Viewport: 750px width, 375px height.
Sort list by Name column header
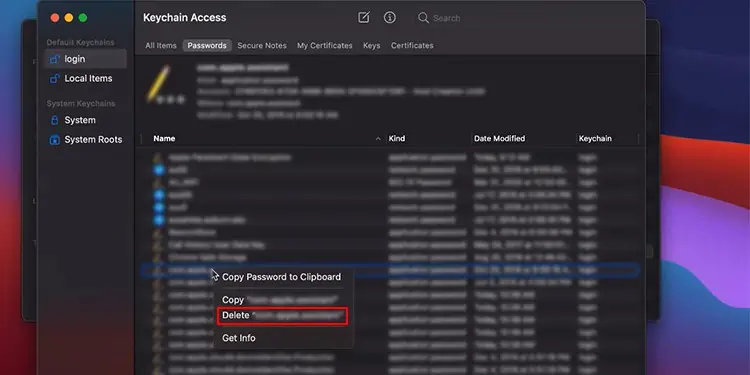pyautogui.click(x=164, y=139)
